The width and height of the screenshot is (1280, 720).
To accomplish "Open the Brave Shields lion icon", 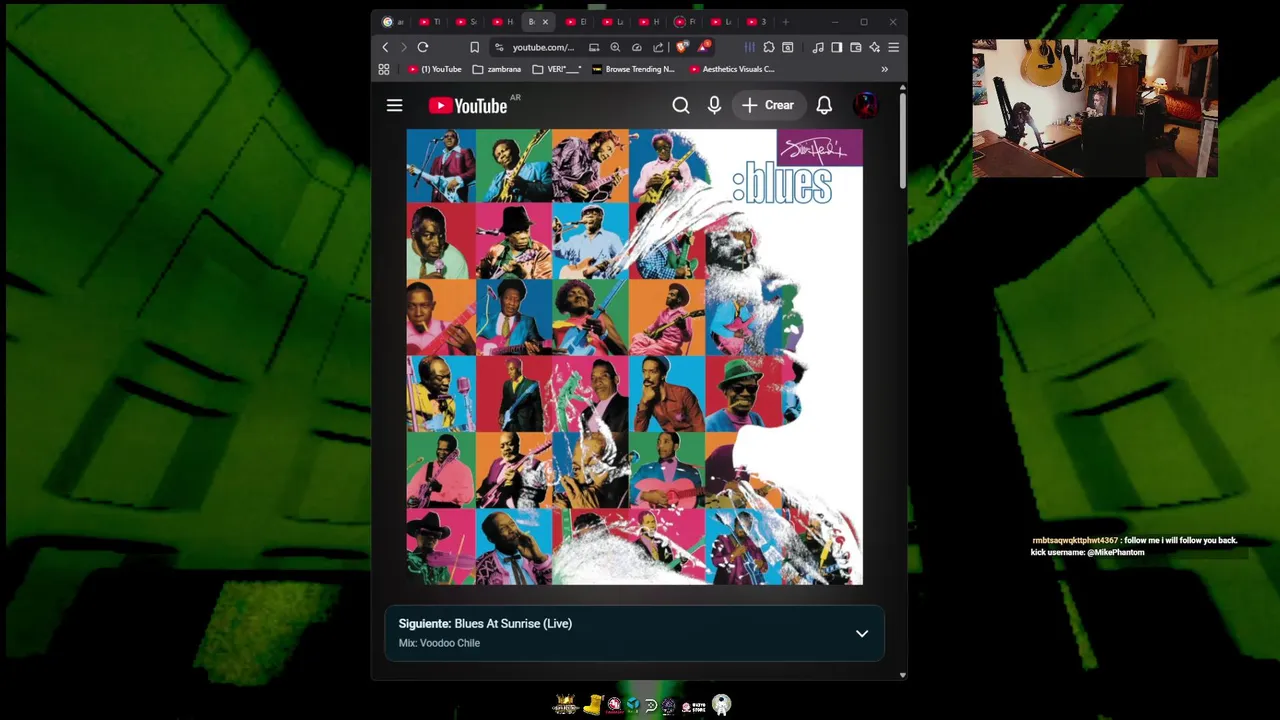I will click(x=682, y=47).
